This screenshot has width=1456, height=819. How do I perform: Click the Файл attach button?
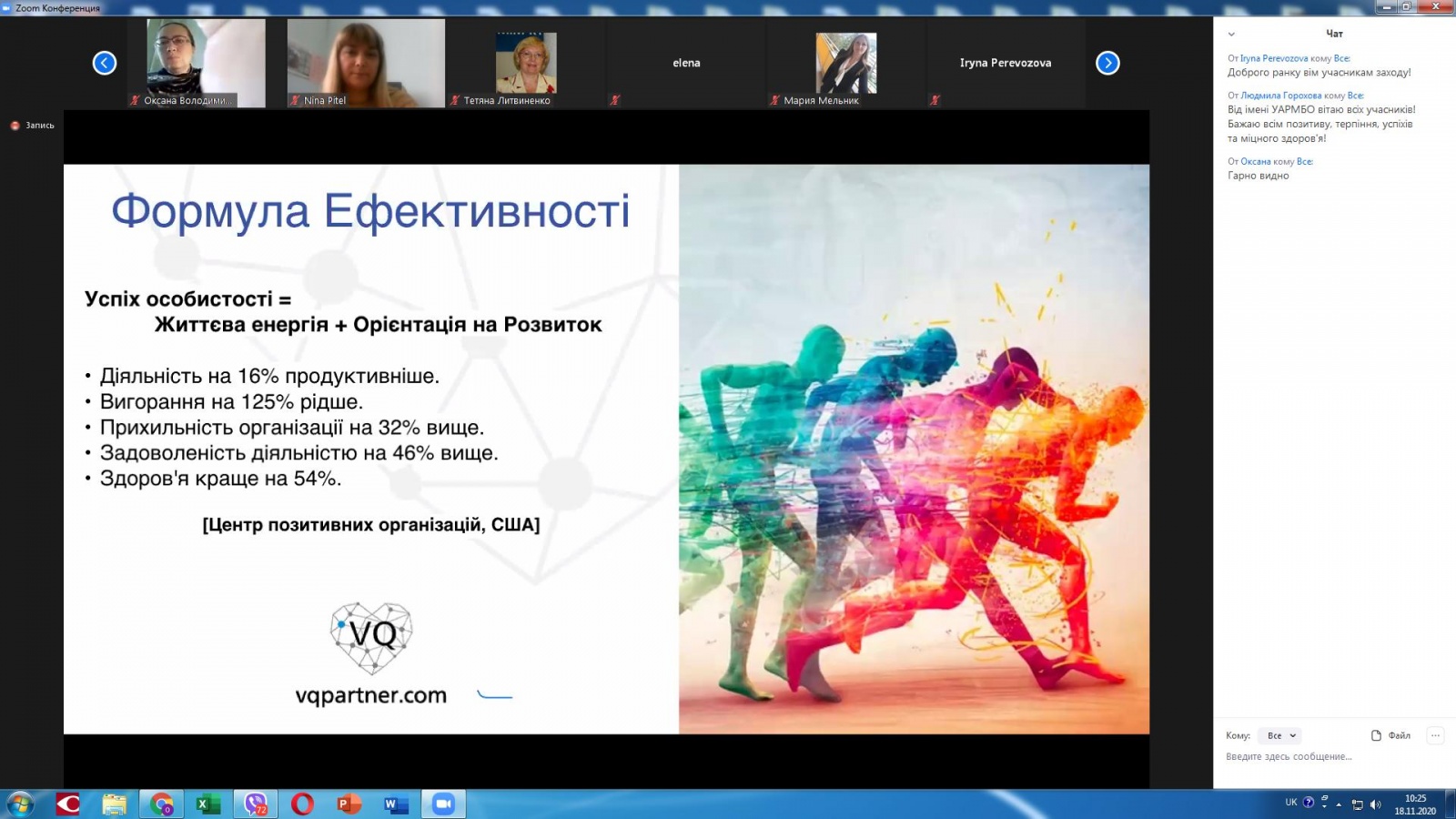tap(1390, 735)
